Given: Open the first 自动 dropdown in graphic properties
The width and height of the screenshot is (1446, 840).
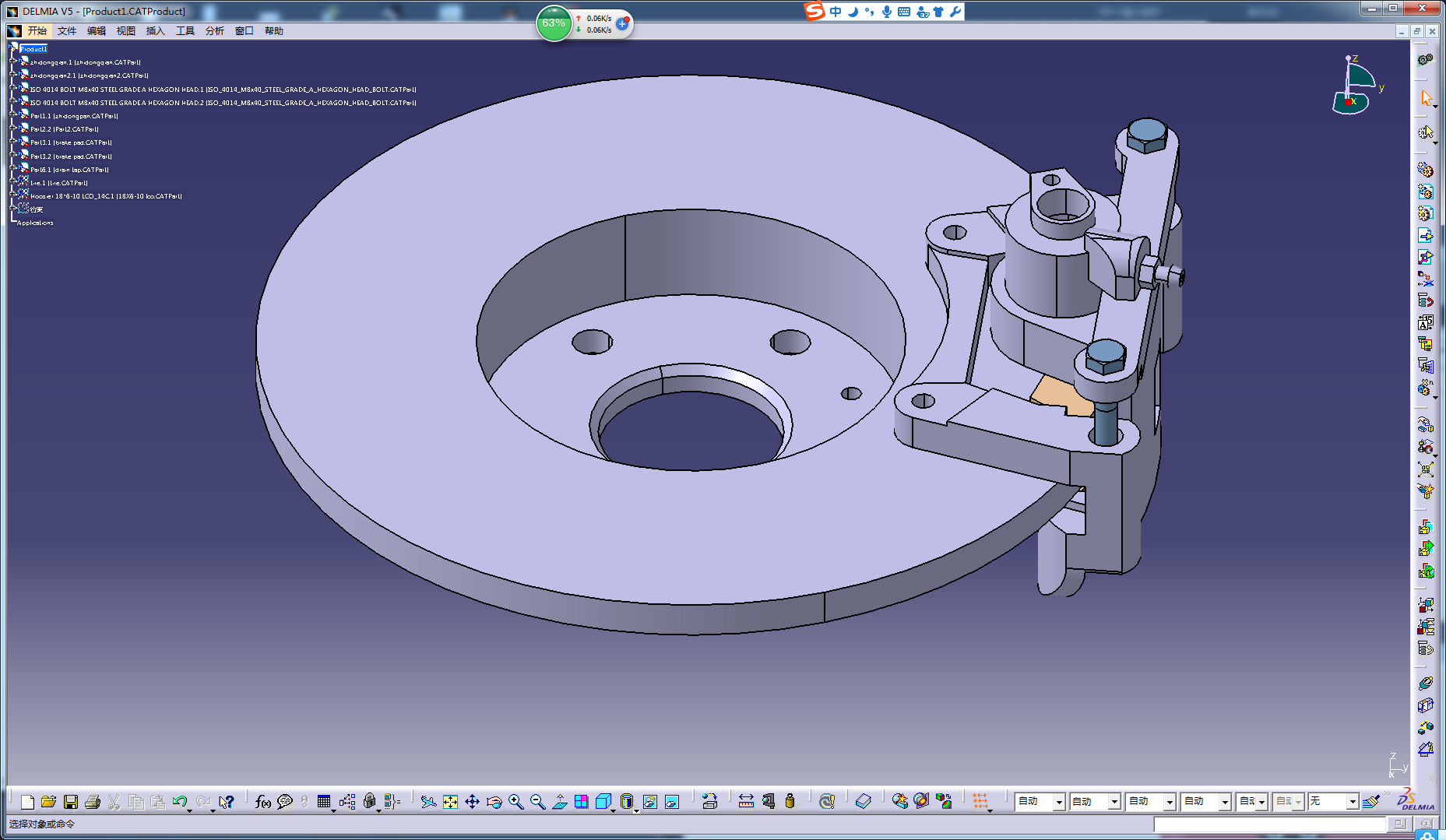Looking at the screenshot, I should 1058,802.
